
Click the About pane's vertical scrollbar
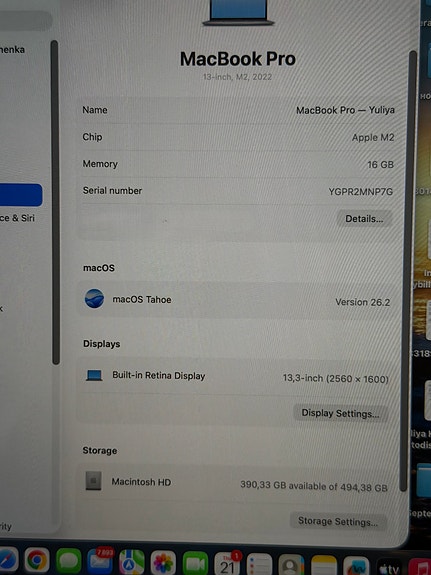click(412, 271)
